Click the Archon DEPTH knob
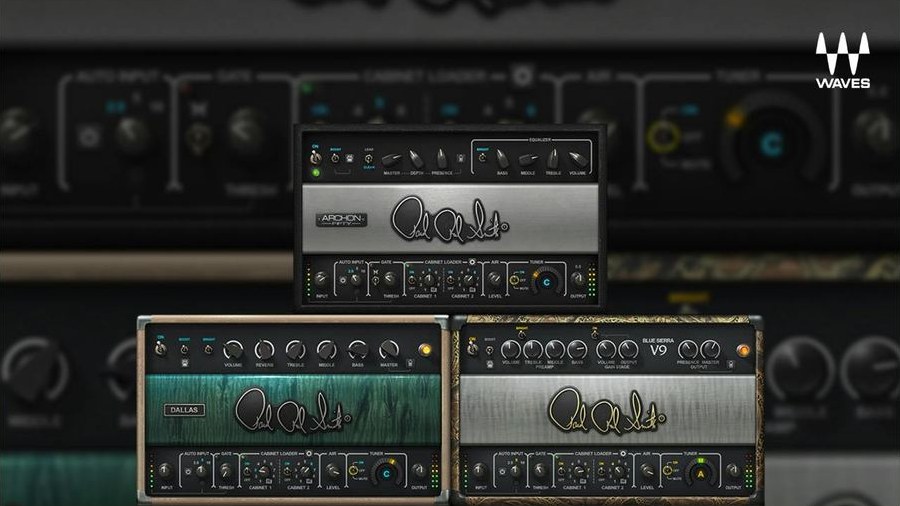The height and width of the screenshot is (506, 900). (x=417, y=159)
